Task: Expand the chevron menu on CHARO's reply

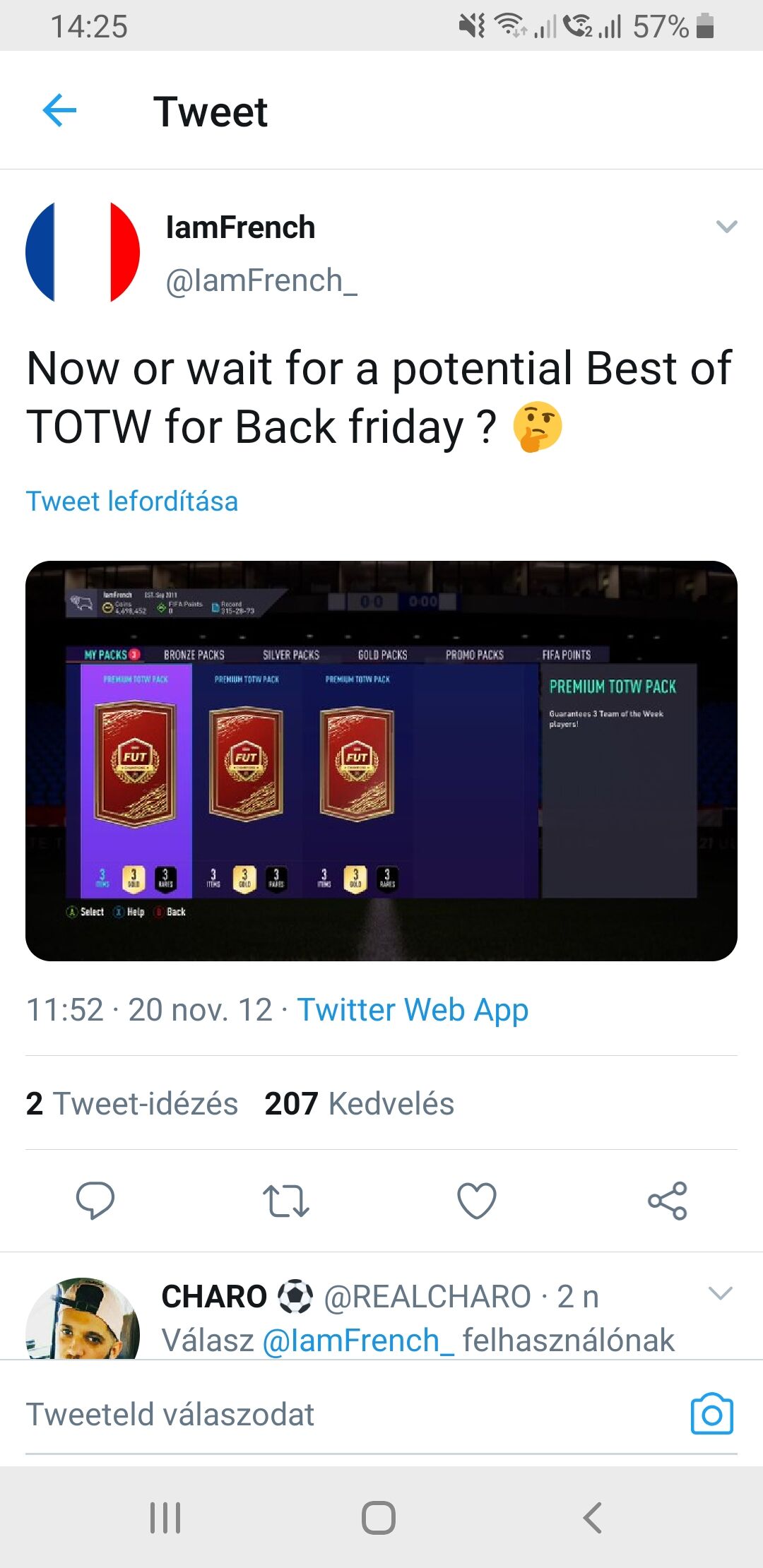Action: pos(721,1293)
